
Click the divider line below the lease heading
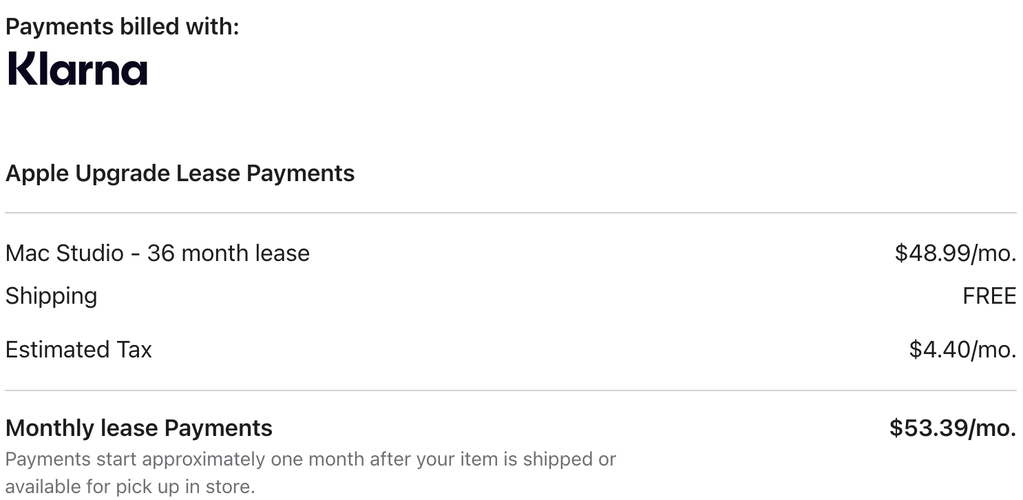[x=511, y=213]
